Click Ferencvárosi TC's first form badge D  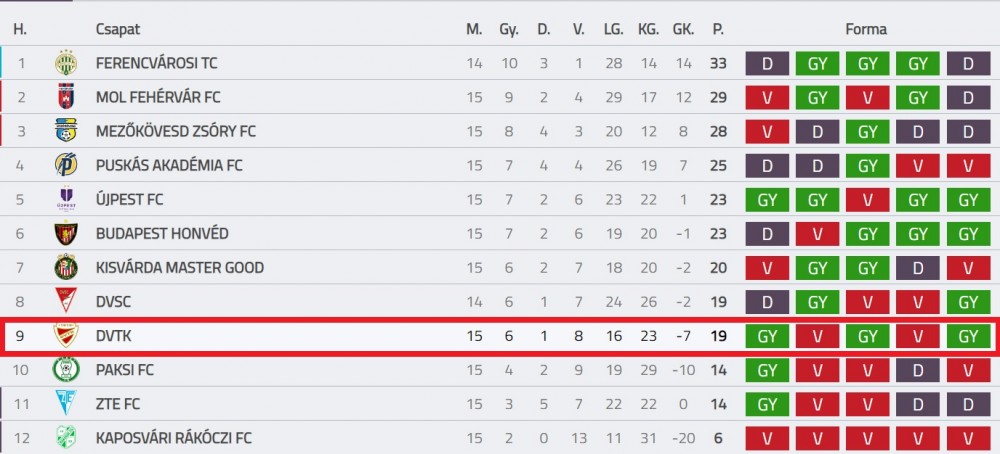(767, 63)
